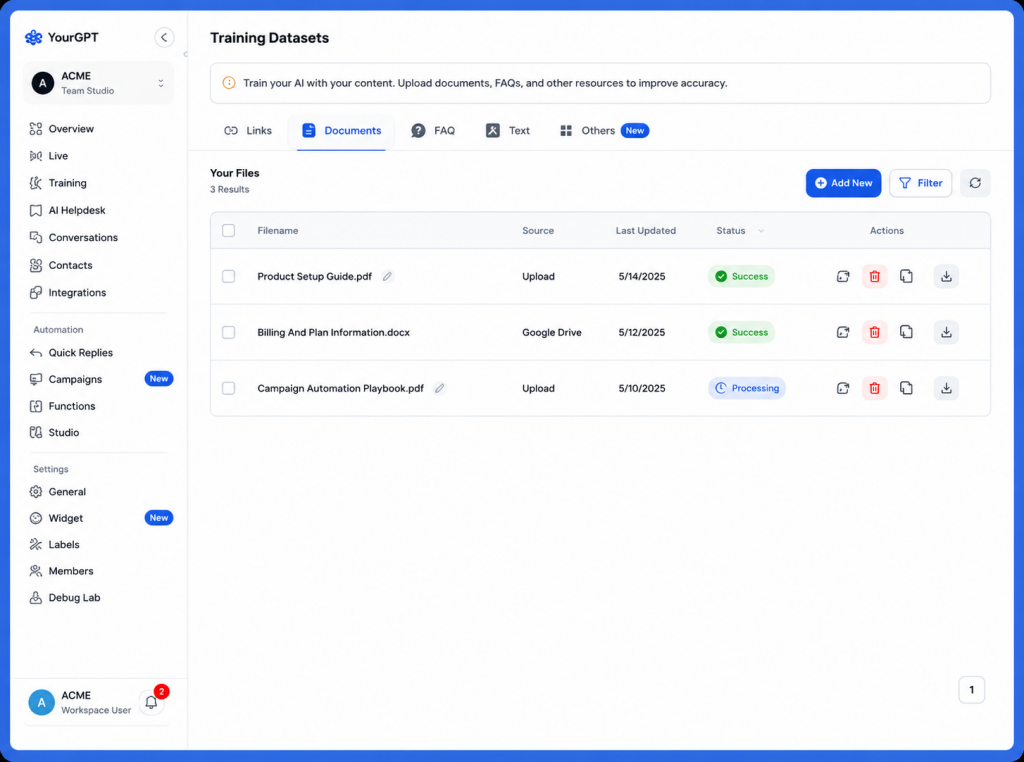Screen dimensions: 1024x762
Task: Retrain Billing And Plan Information.docx icon
Action: [843, 332]
